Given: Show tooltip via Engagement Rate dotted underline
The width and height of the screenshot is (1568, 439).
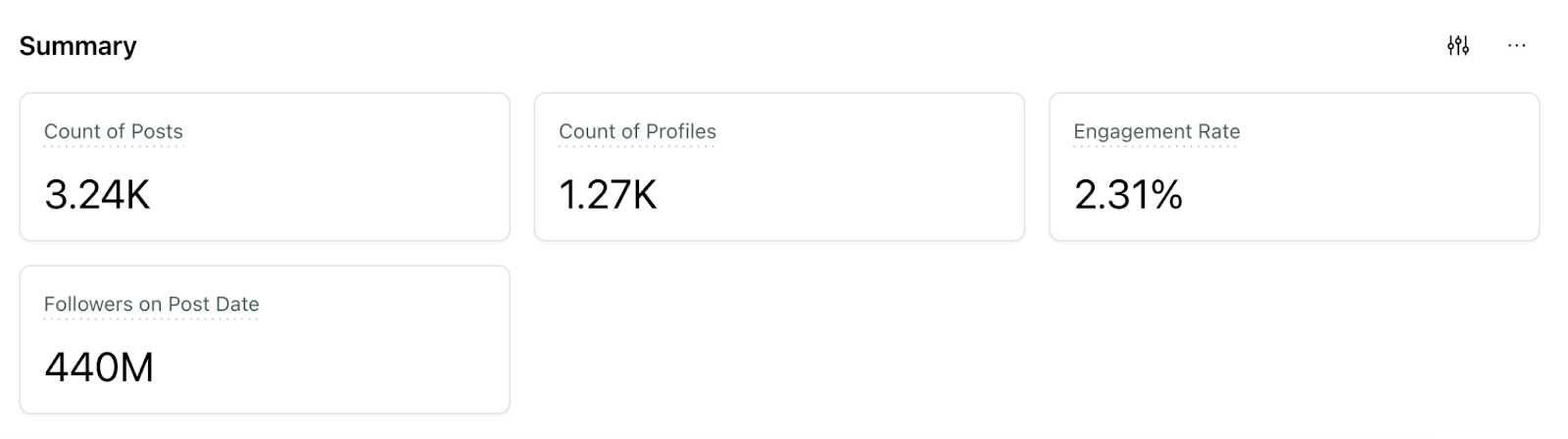Looking at the screenshot, I should tap(1156, 147).
